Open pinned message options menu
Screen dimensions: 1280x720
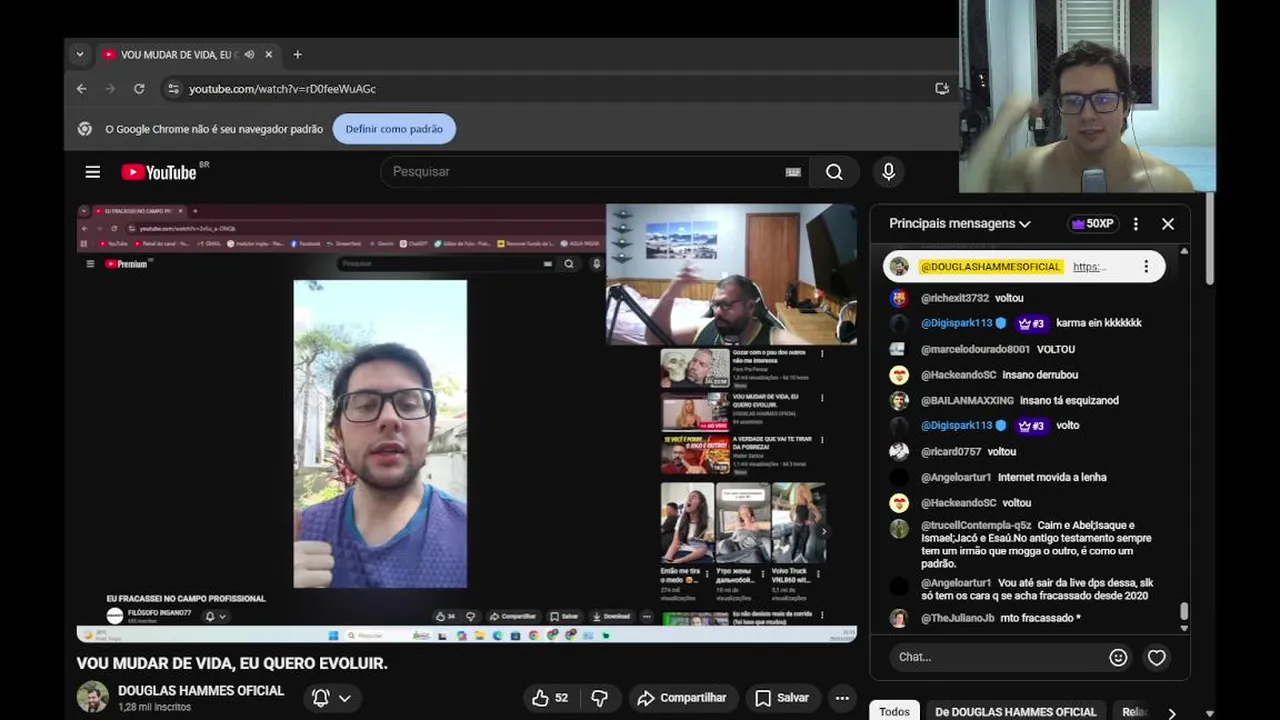click(x=1146, y=267)
